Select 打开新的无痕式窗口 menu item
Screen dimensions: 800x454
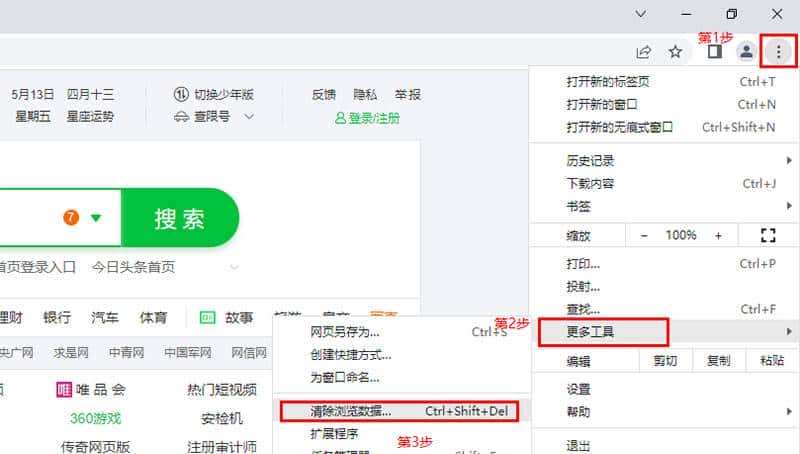pyautogui.click(x=663, y=127)
